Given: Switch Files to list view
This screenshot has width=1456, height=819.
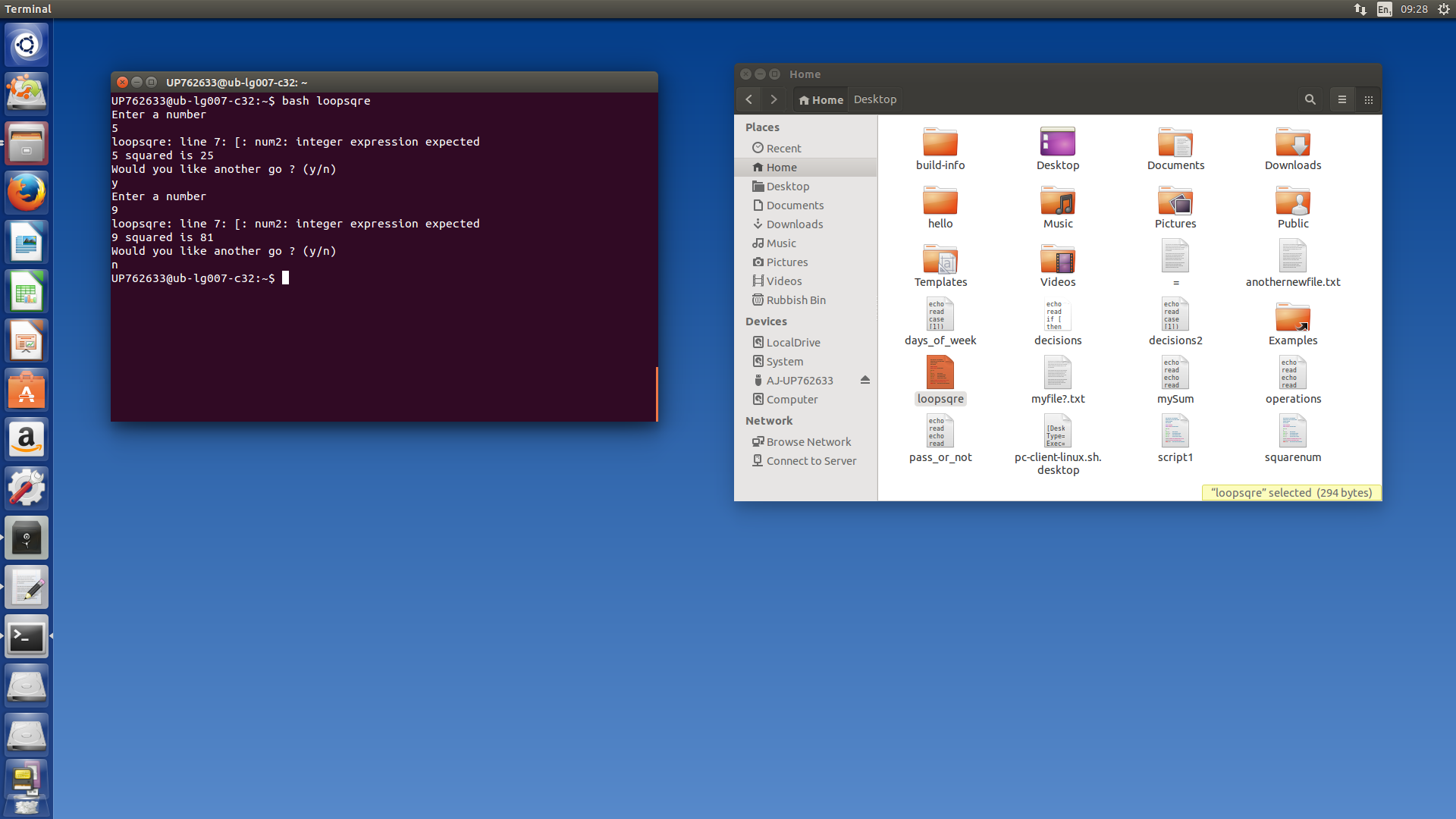Looking at the screenshot, I should point(1342,99).
